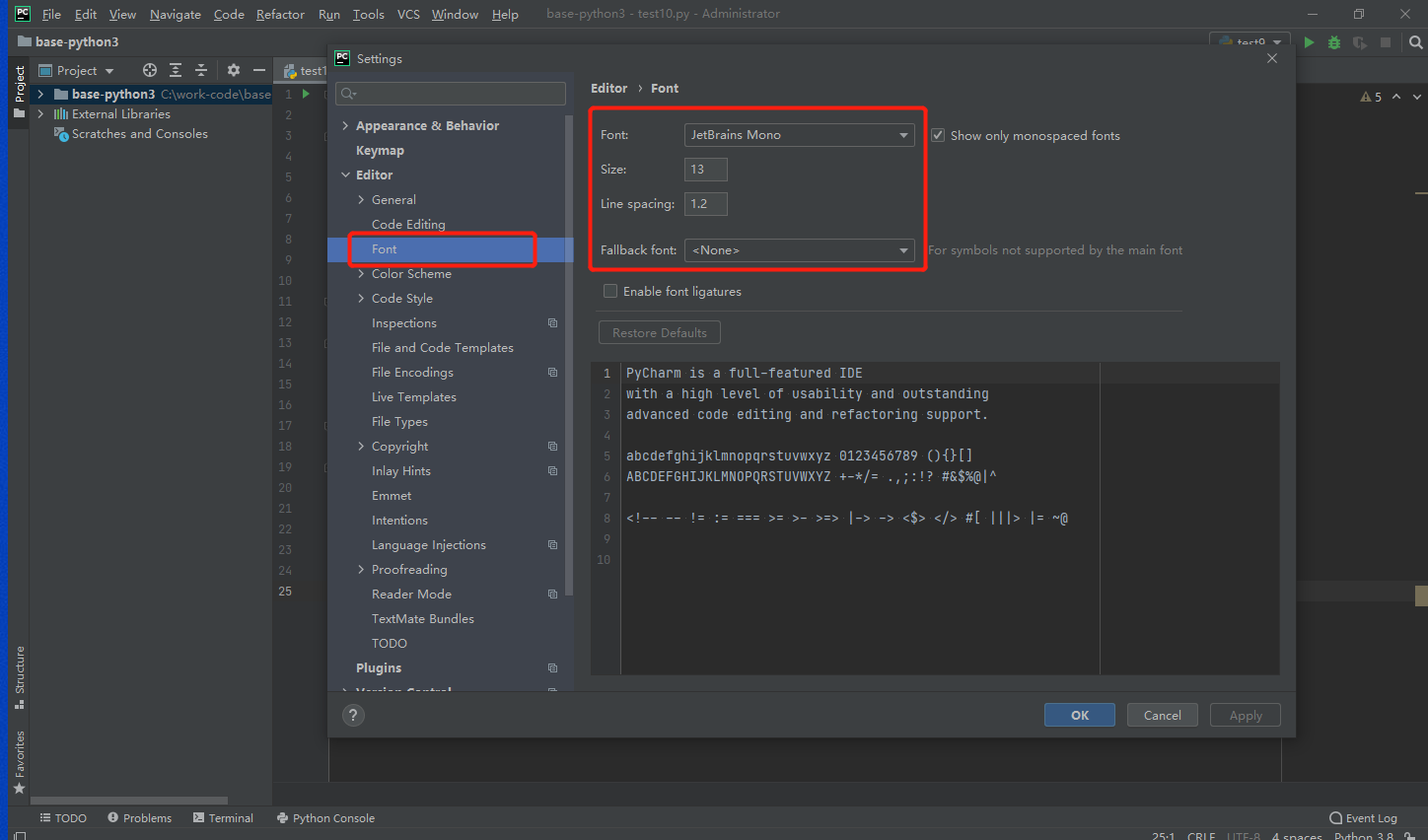Select Scratches and Consoles in Project tree

pyautogui.click(x=139, y=134)
